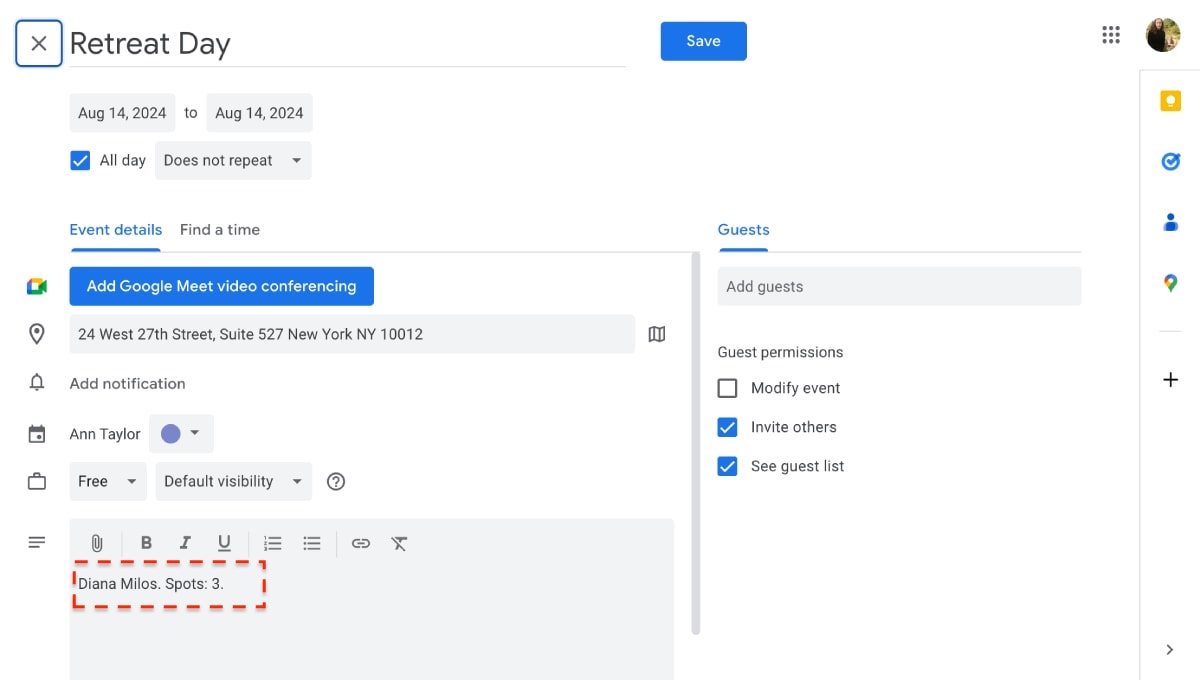This screenshot has width=1200, height=680.
Task: Click the details pane scrollbar
Action: click(696, 443)
